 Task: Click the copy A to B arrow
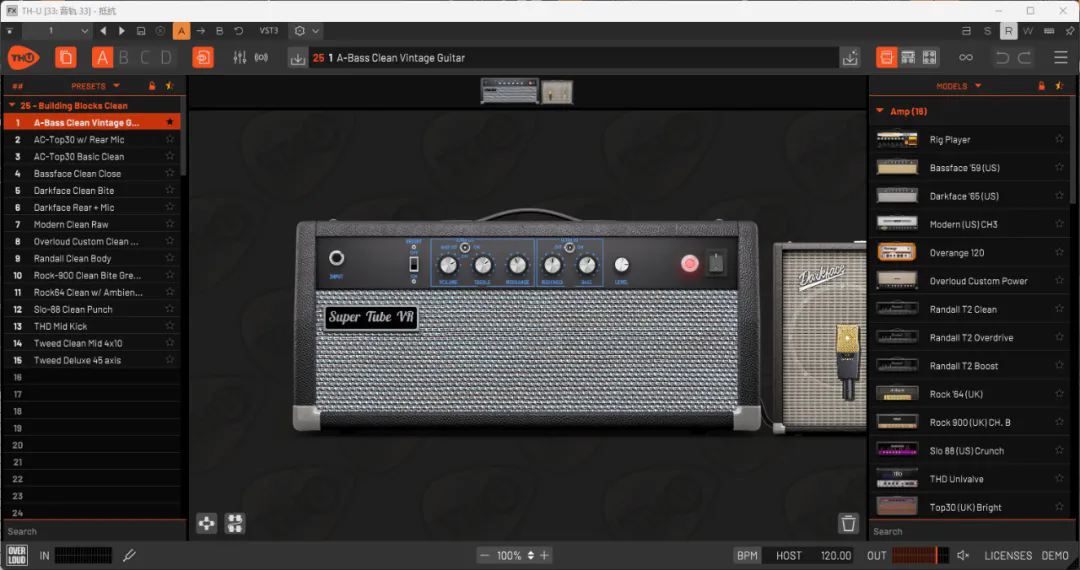tap(200, 31)
